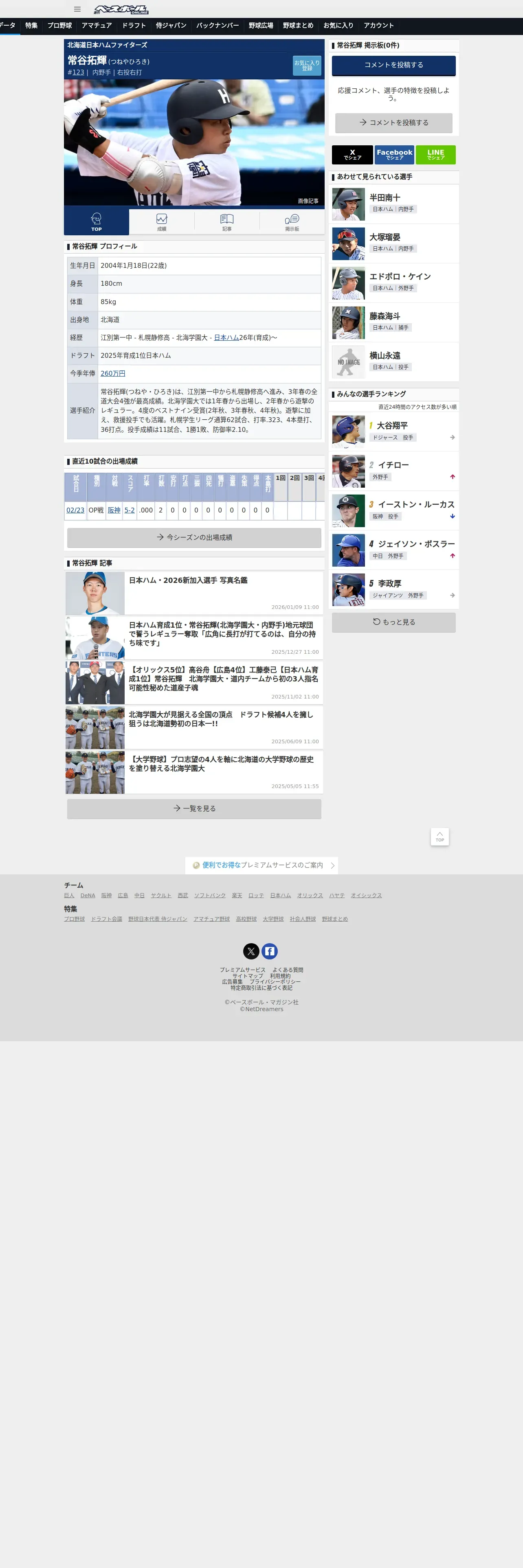This screenshot has height=1568, width=523.
Task: Open the 画像記事 label on player photo
Action: [x=308, y=201]
